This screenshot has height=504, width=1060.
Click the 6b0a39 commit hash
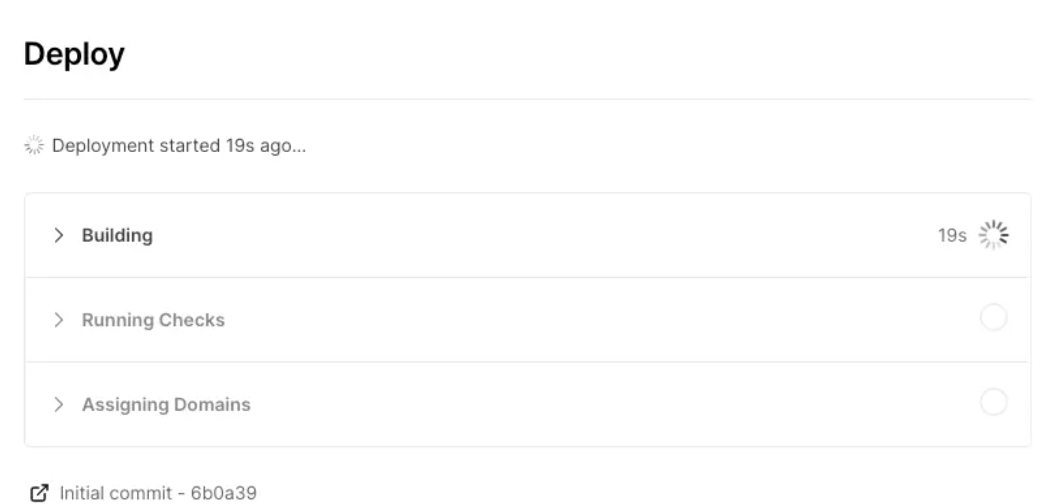pos(223,493)
